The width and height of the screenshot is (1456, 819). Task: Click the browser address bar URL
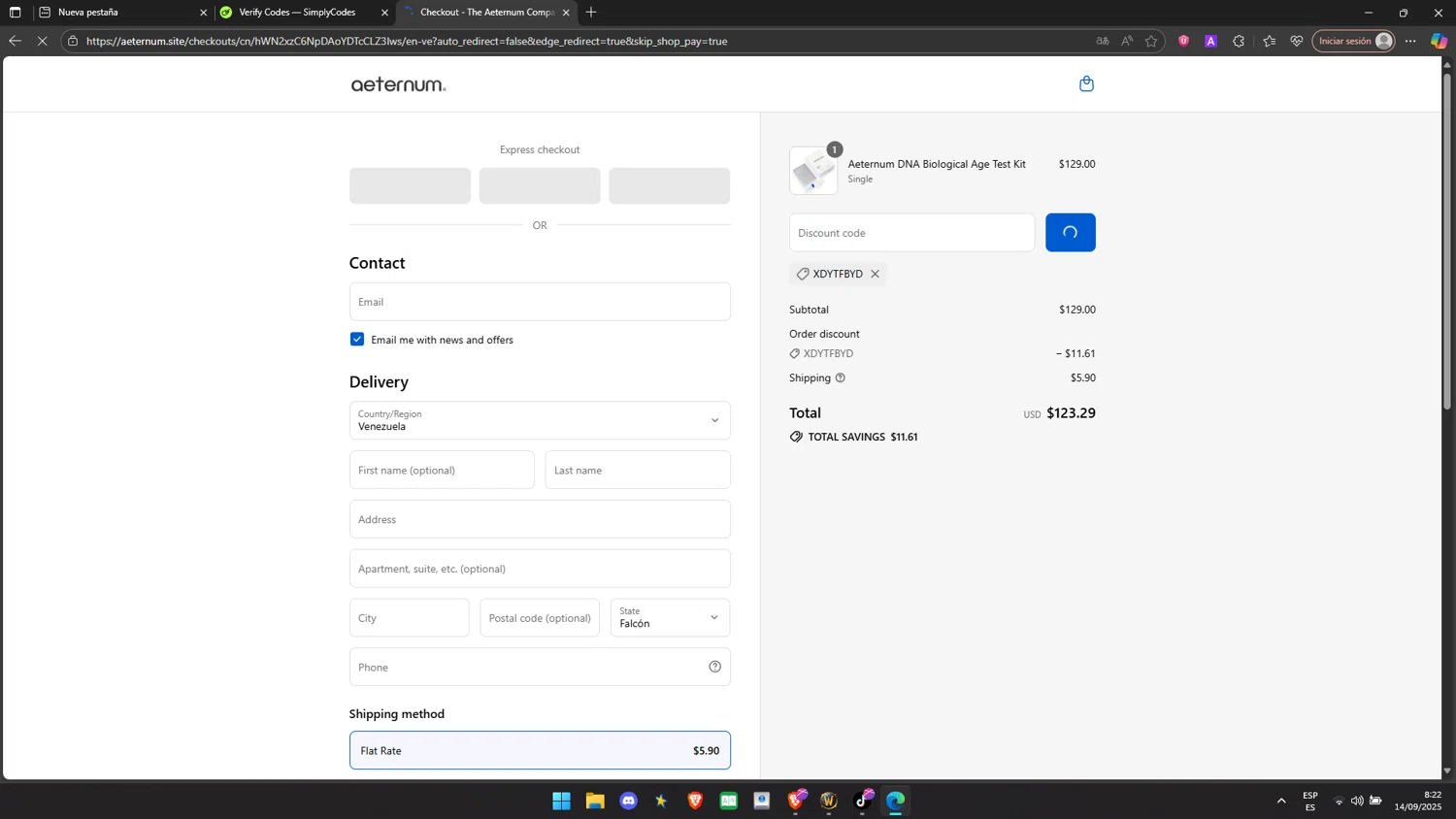pyautogui.click(x=406, y=41)
